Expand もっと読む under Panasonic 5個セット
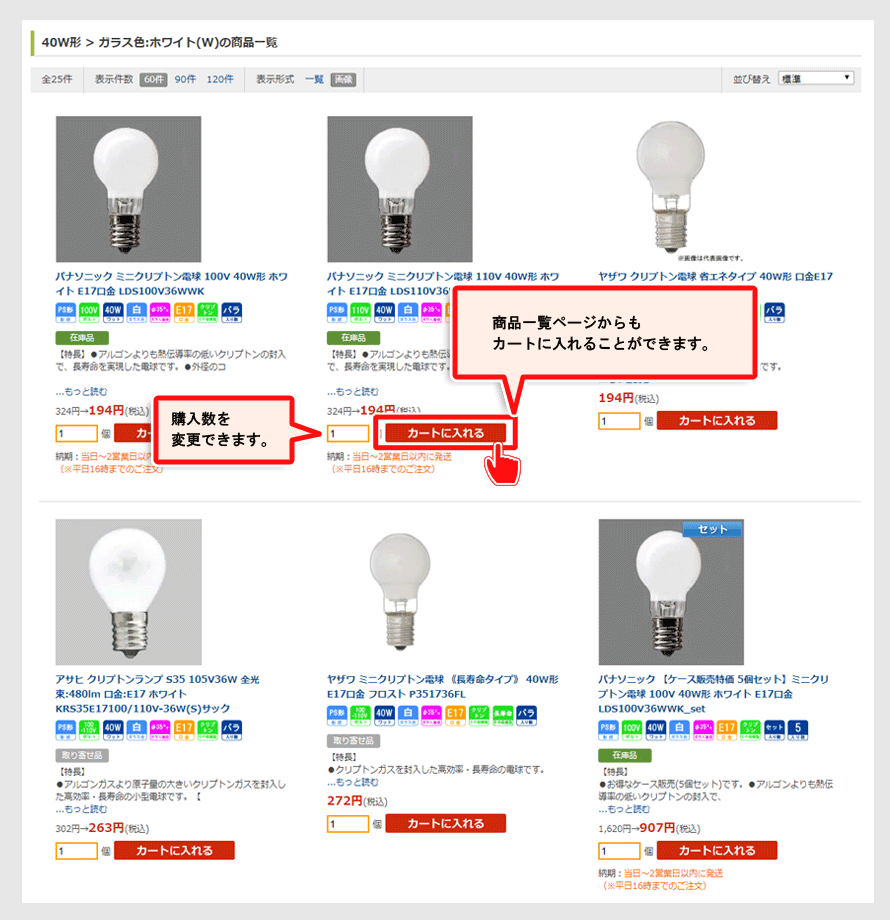 (x=624, y=809)
